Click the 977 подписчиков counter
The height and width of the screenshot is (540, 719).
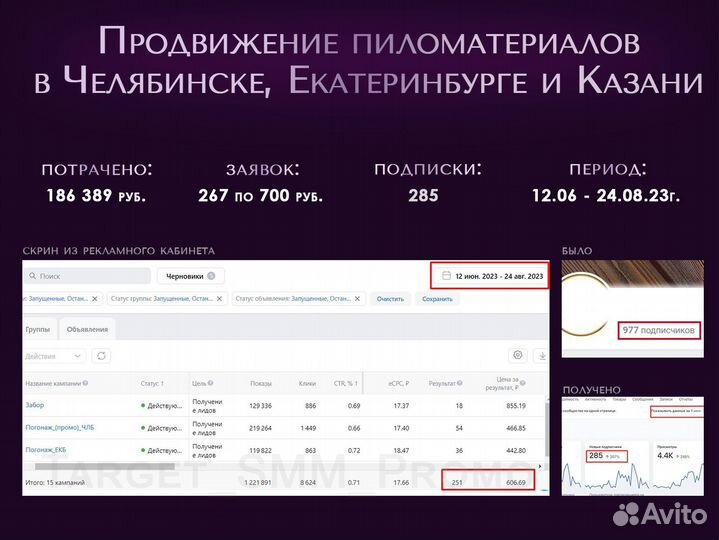(x=659, y=330)
